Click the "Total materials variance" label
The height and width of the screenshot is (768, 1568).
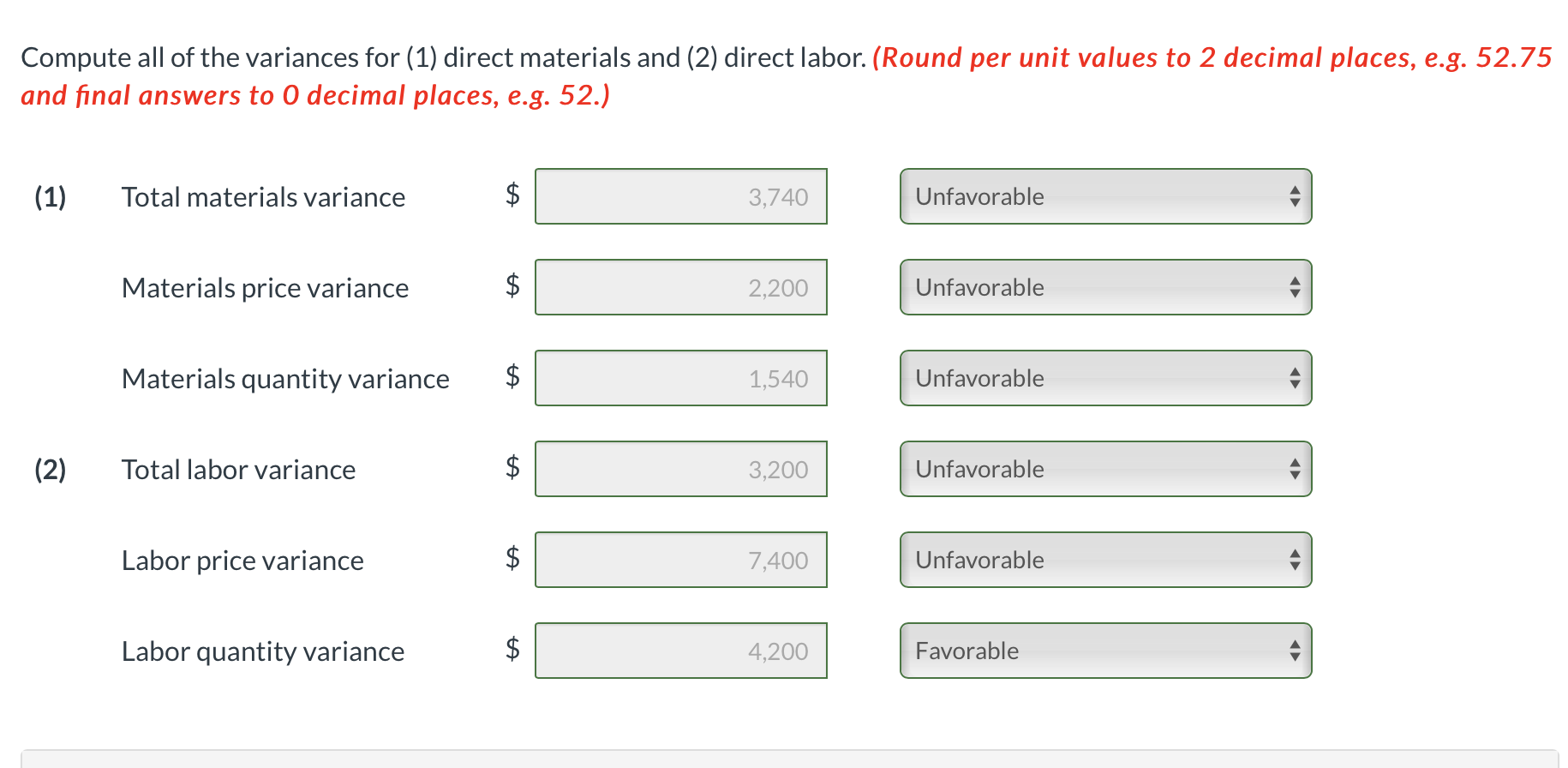pyautogui.click(x=263, y=197)
